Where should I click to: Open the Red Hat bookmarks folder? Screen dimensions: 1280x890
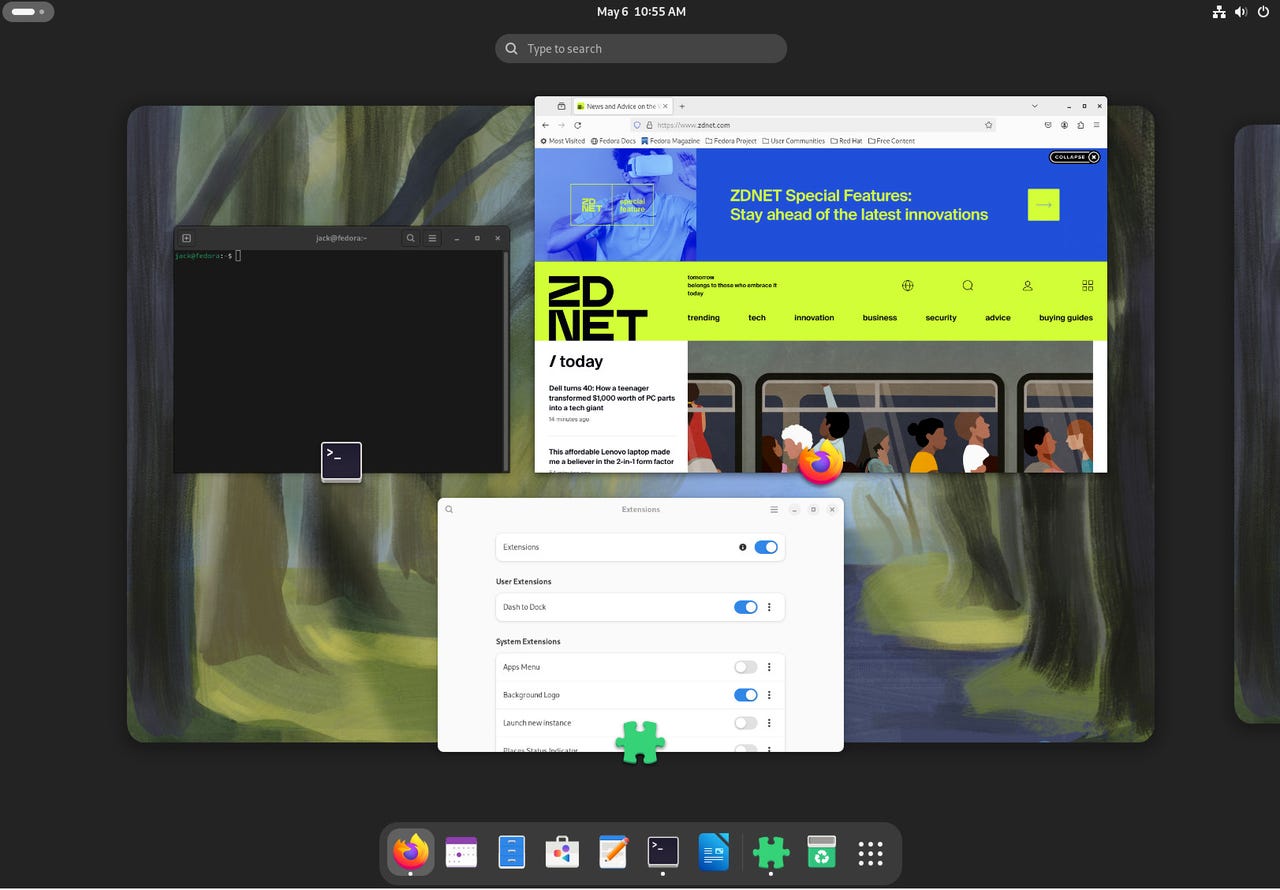[846, 141]
